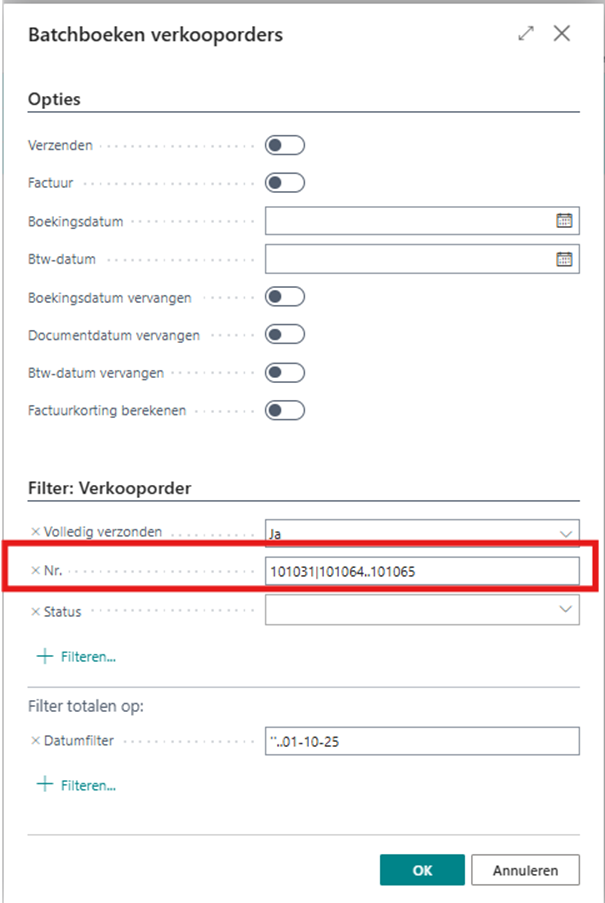This screenshot has height=903, width=605.
Task: Enable Factuurkorting berekenen
Action: 284,410
